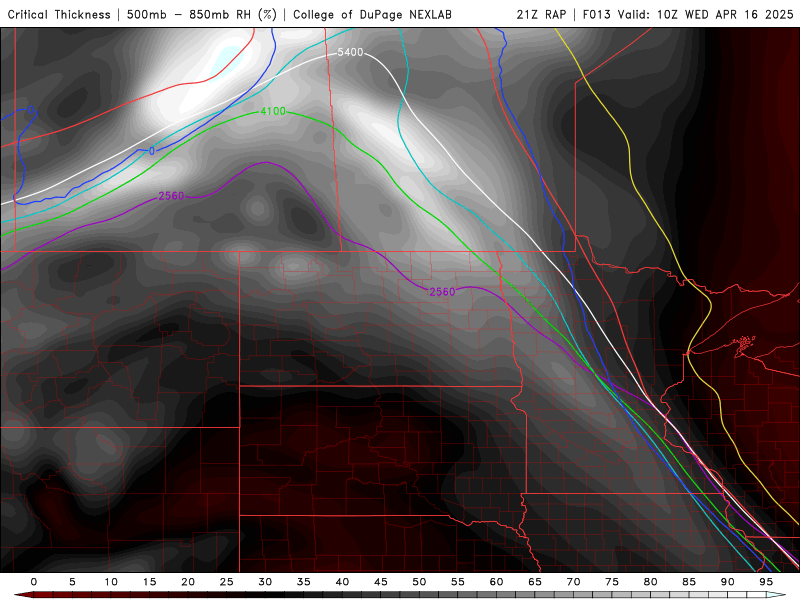Click the colorbar value 55
The height and width of the screenshot is (600, 800).
(458, 582)
